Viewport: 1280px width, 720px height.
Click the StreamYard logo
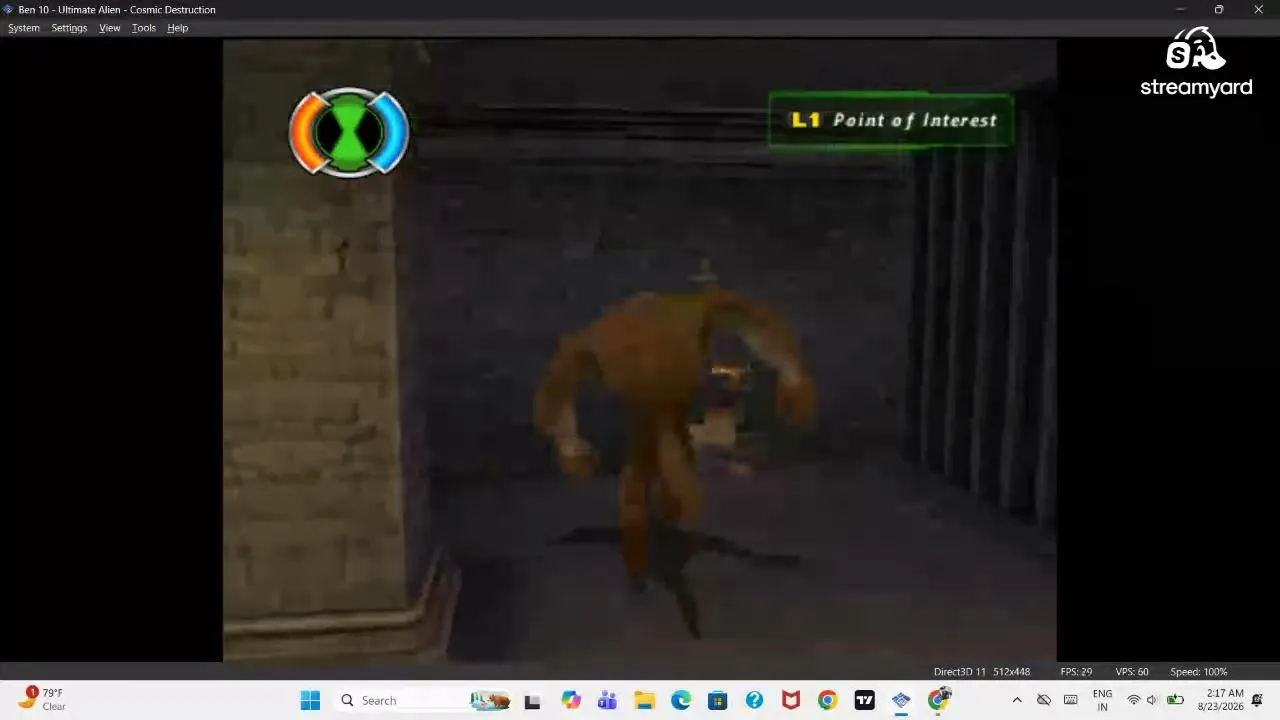(1196, 62)
